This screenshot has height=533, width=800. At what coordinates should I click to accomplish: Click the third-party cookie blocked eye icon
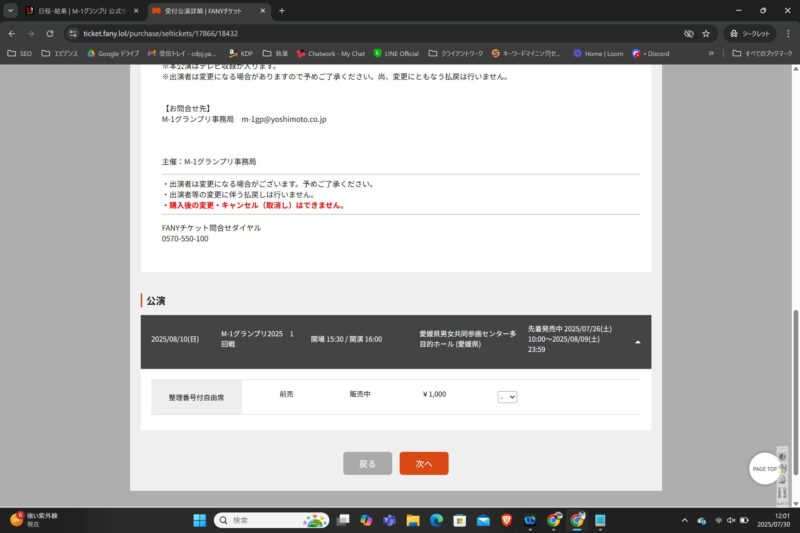(x=688, y=34)
